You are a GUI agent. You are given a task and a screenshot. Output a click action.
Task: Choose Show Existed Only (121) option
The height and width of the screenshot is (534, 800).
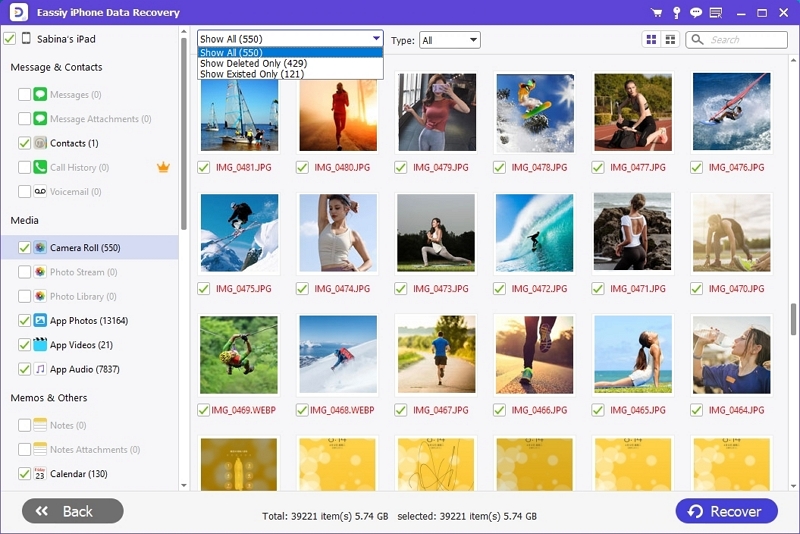click(252, 74)
